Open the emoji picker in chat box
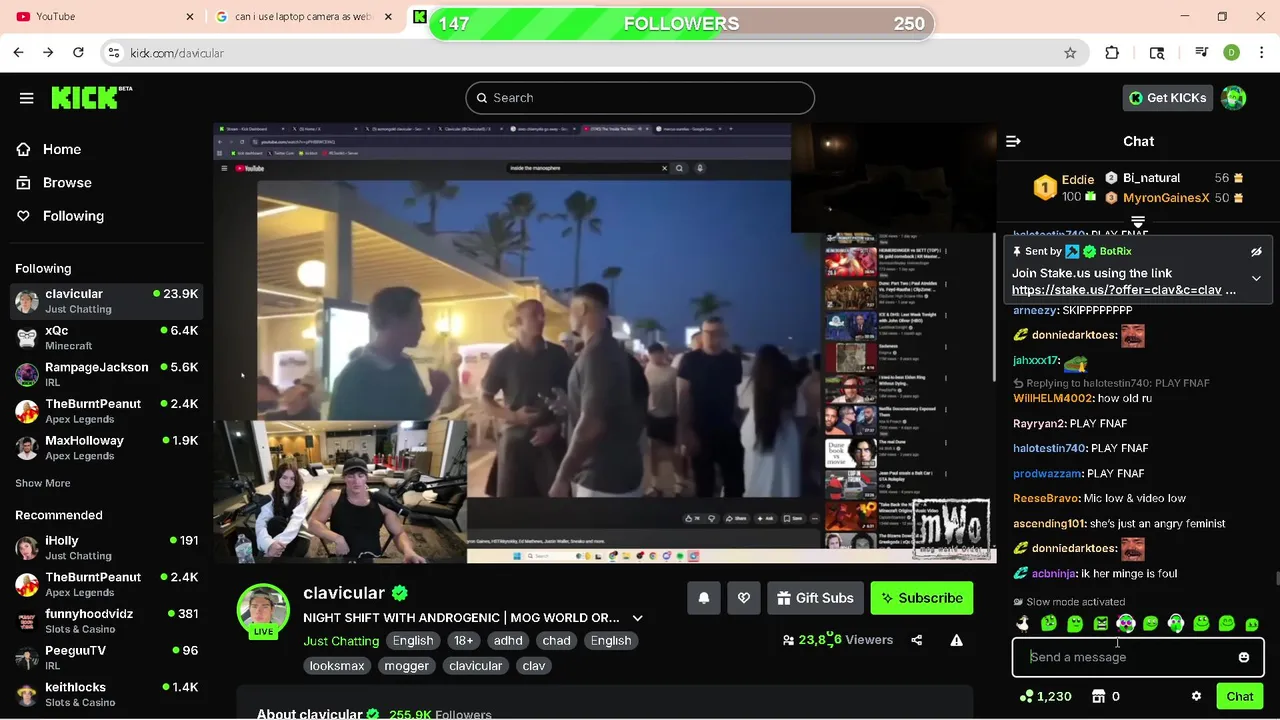The width and height of the screenshot is (1280, 720). [x=1244, y=657]
